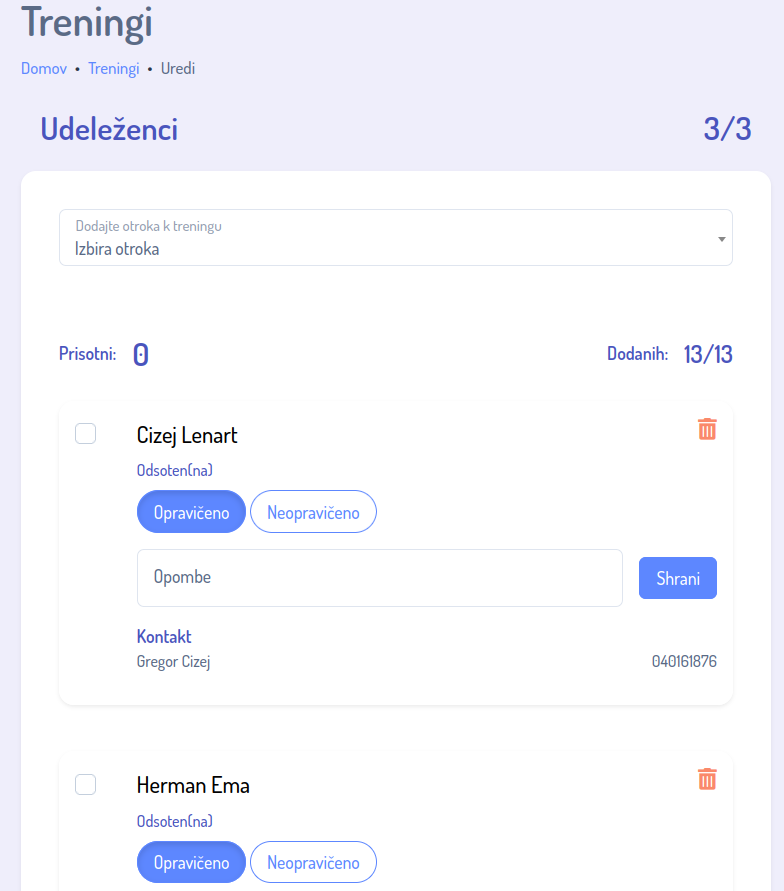Click the Cizej Lenart name

point(187,436)
